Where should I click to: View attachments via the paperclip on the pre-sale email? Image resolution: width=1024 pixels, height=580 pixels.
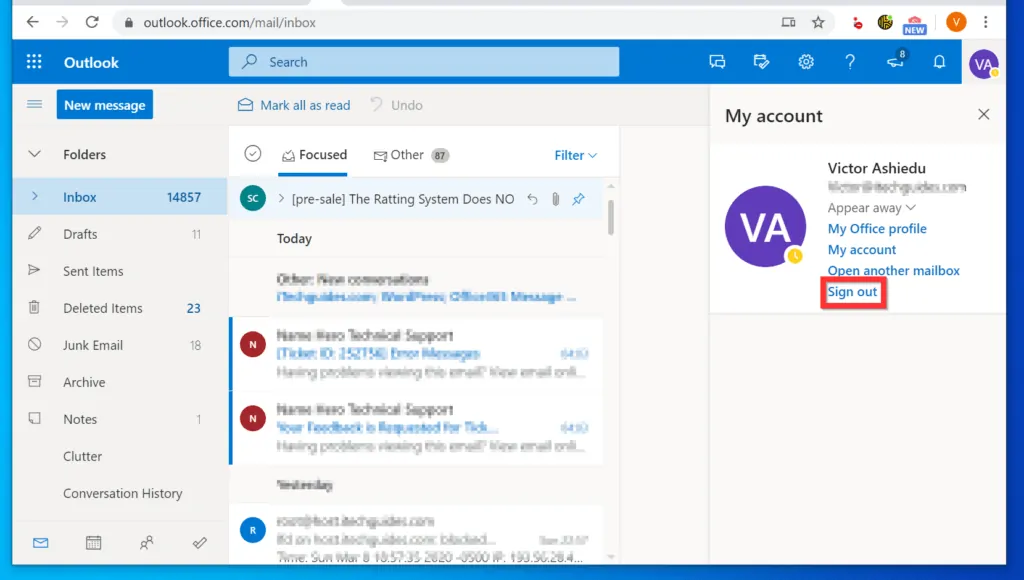click(555, 199)
